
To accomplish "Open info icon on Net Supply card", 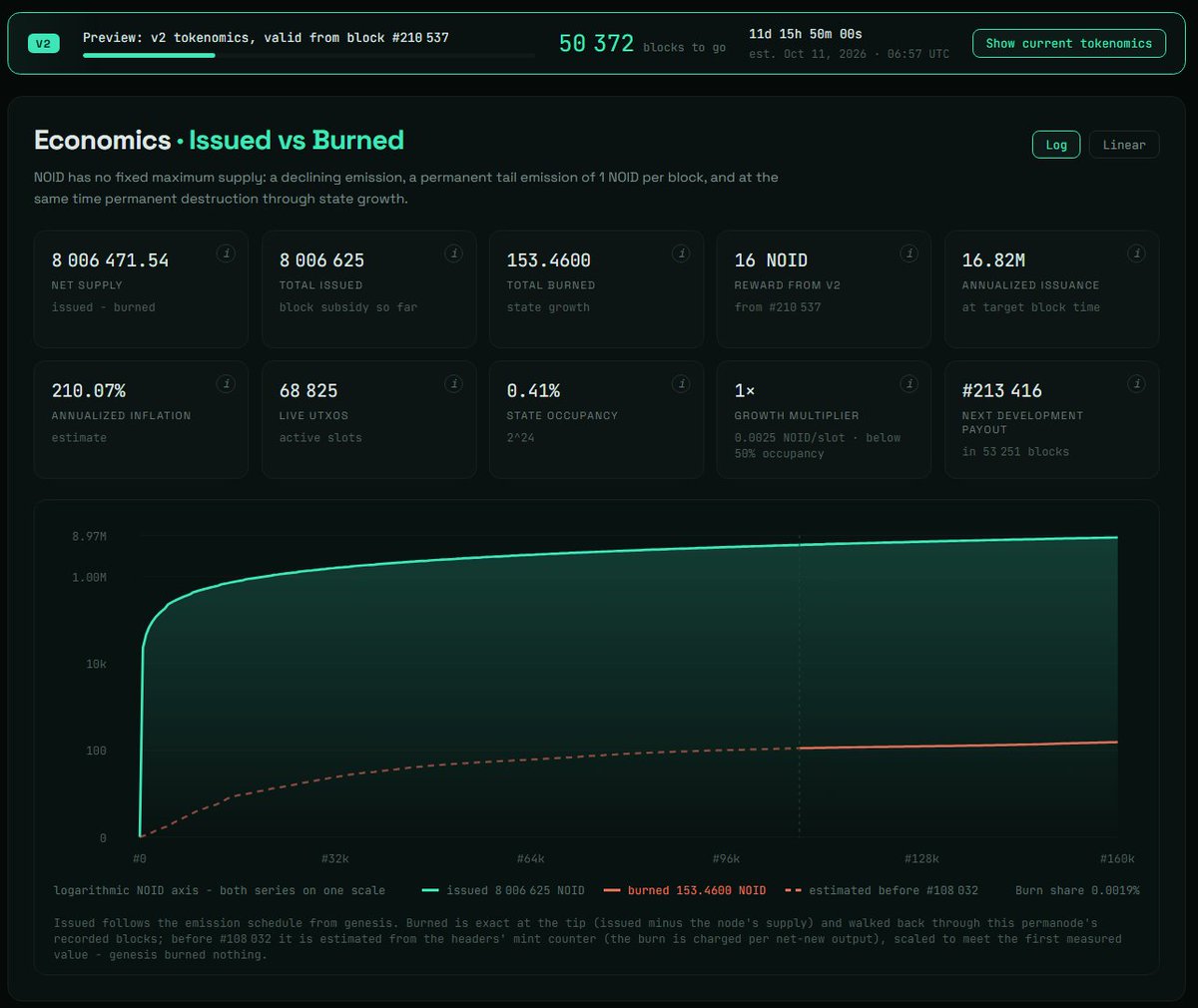I will 226,253.
